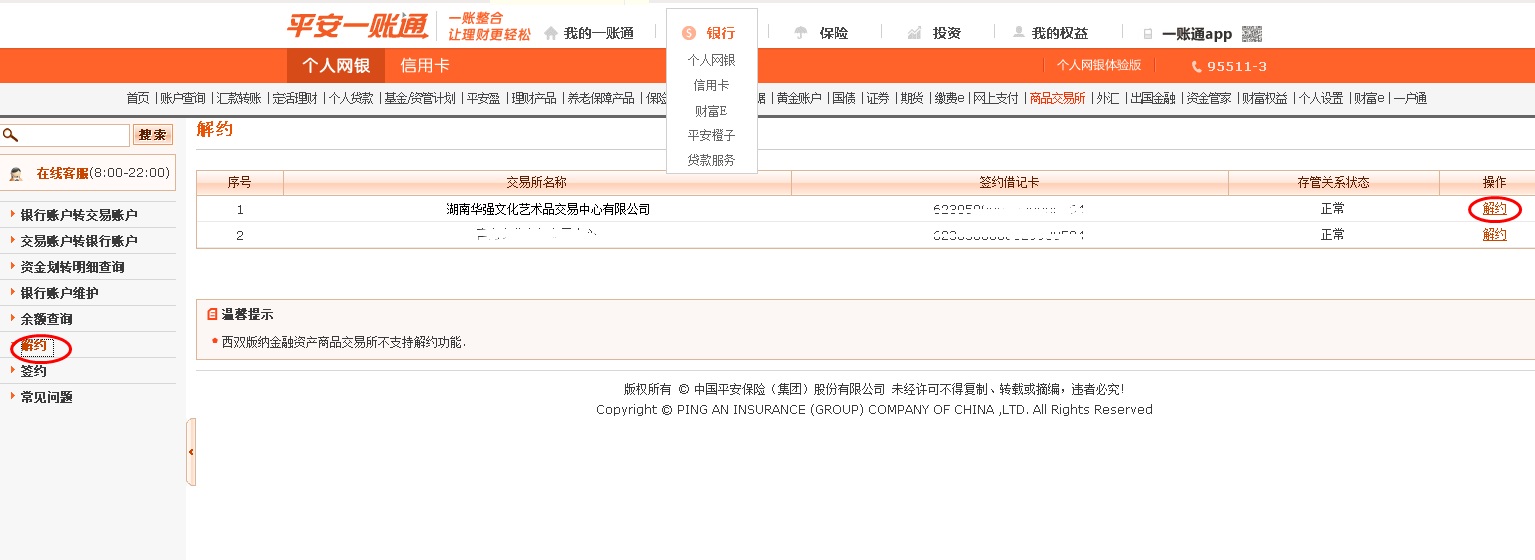Go to 首页 in navigation bar

(x=137, y=98)
